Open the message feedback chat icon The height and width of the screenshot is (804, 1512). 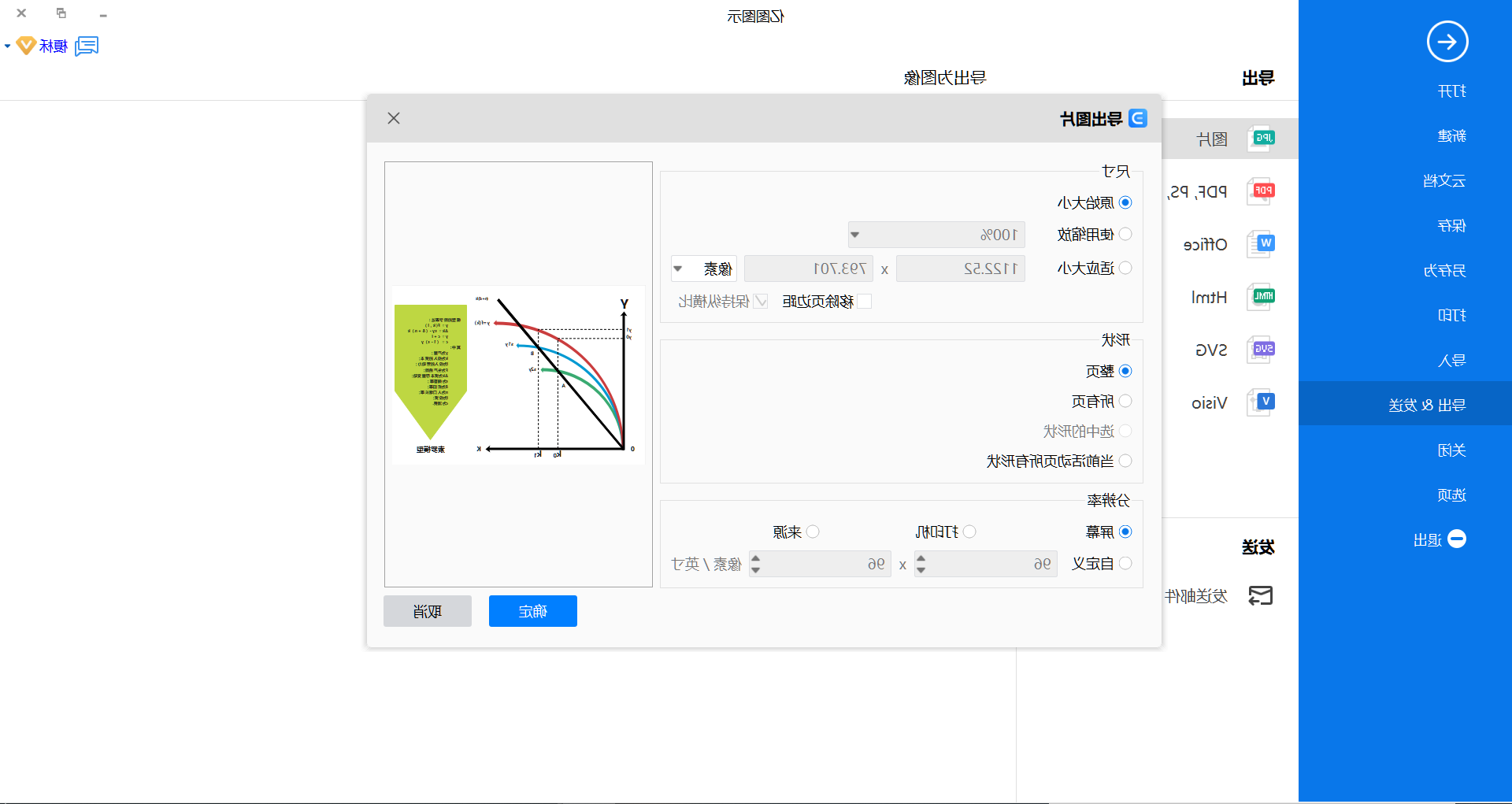(x=87, y=46)
